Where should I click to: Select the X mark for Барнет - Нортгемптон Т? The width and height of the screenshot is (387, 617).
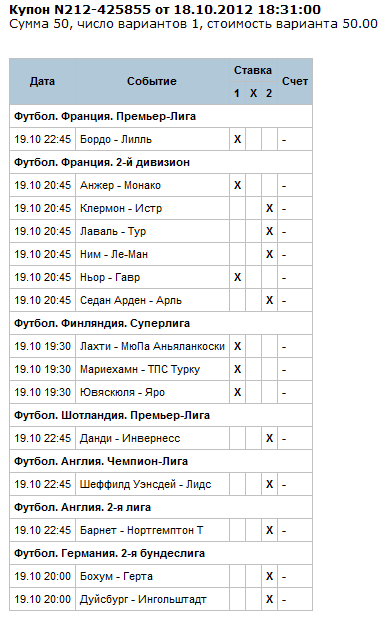[269, 530]
